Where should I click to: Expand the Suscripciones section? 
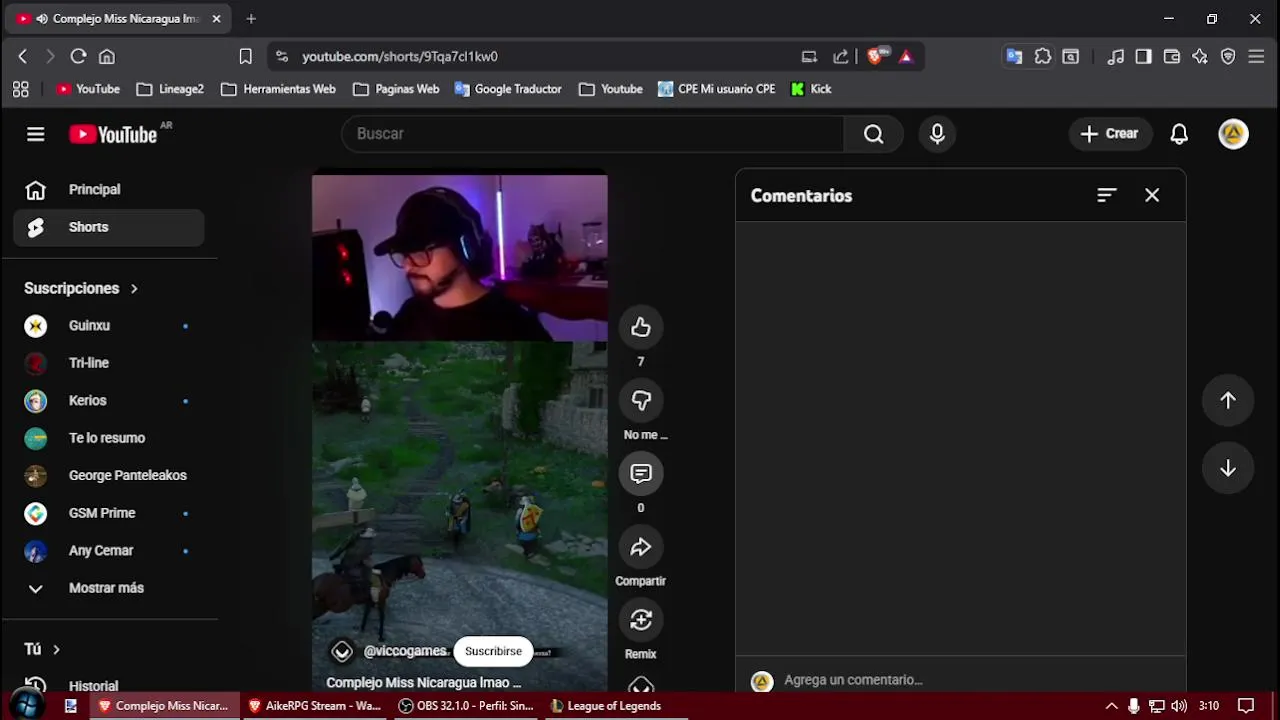click(82, 288)
